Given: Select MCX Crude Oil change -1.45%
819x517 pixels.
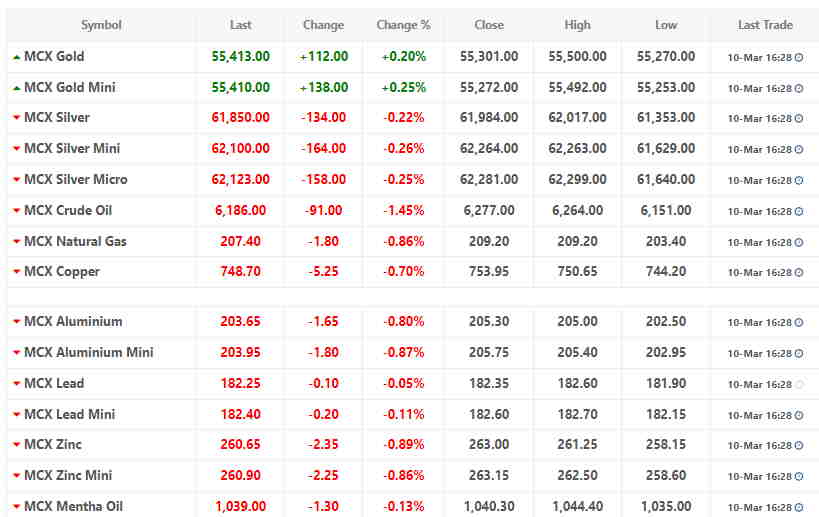Looking at the screenshot, I should [403, 210].
